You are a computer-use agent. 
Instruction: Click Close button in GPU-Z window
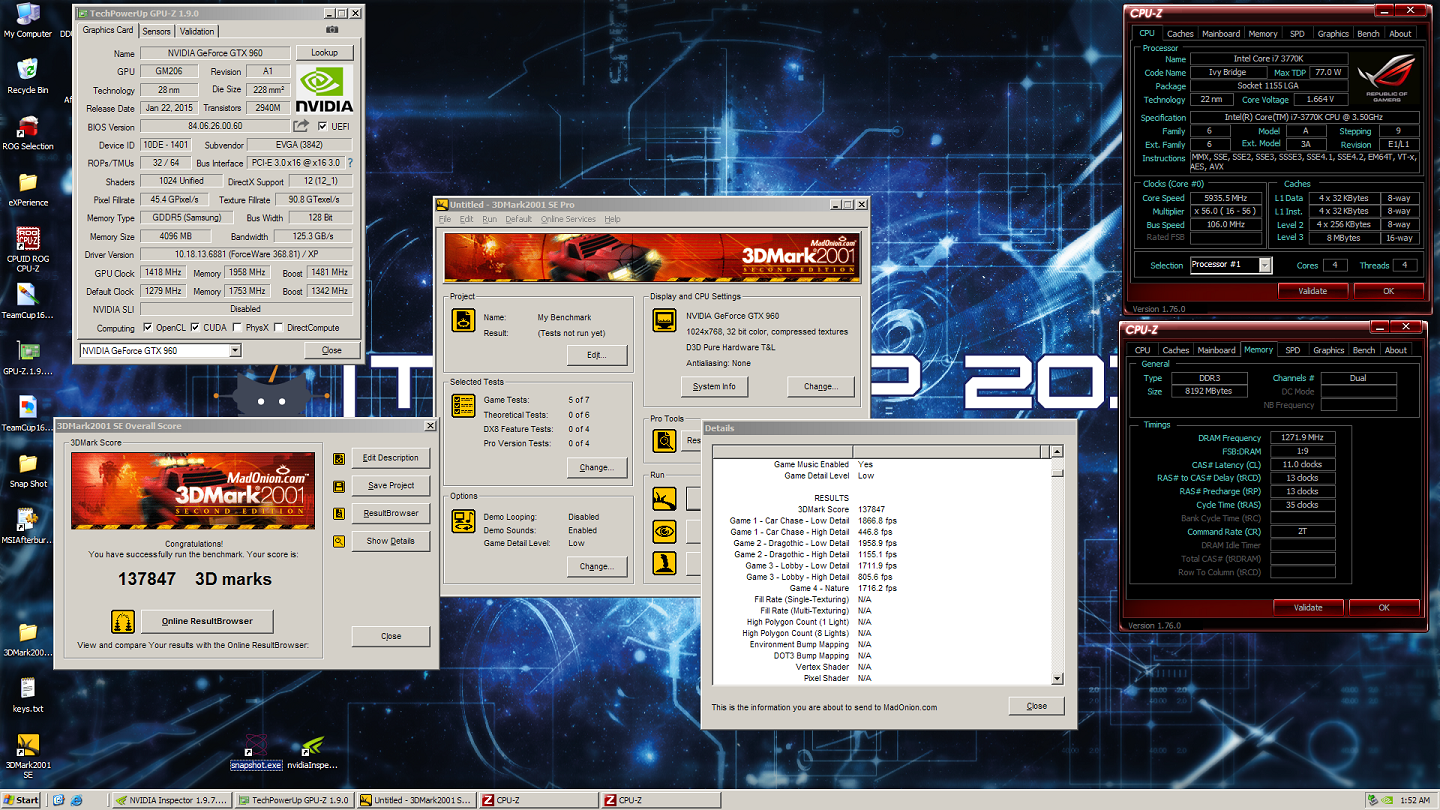(x=331, y=351)
